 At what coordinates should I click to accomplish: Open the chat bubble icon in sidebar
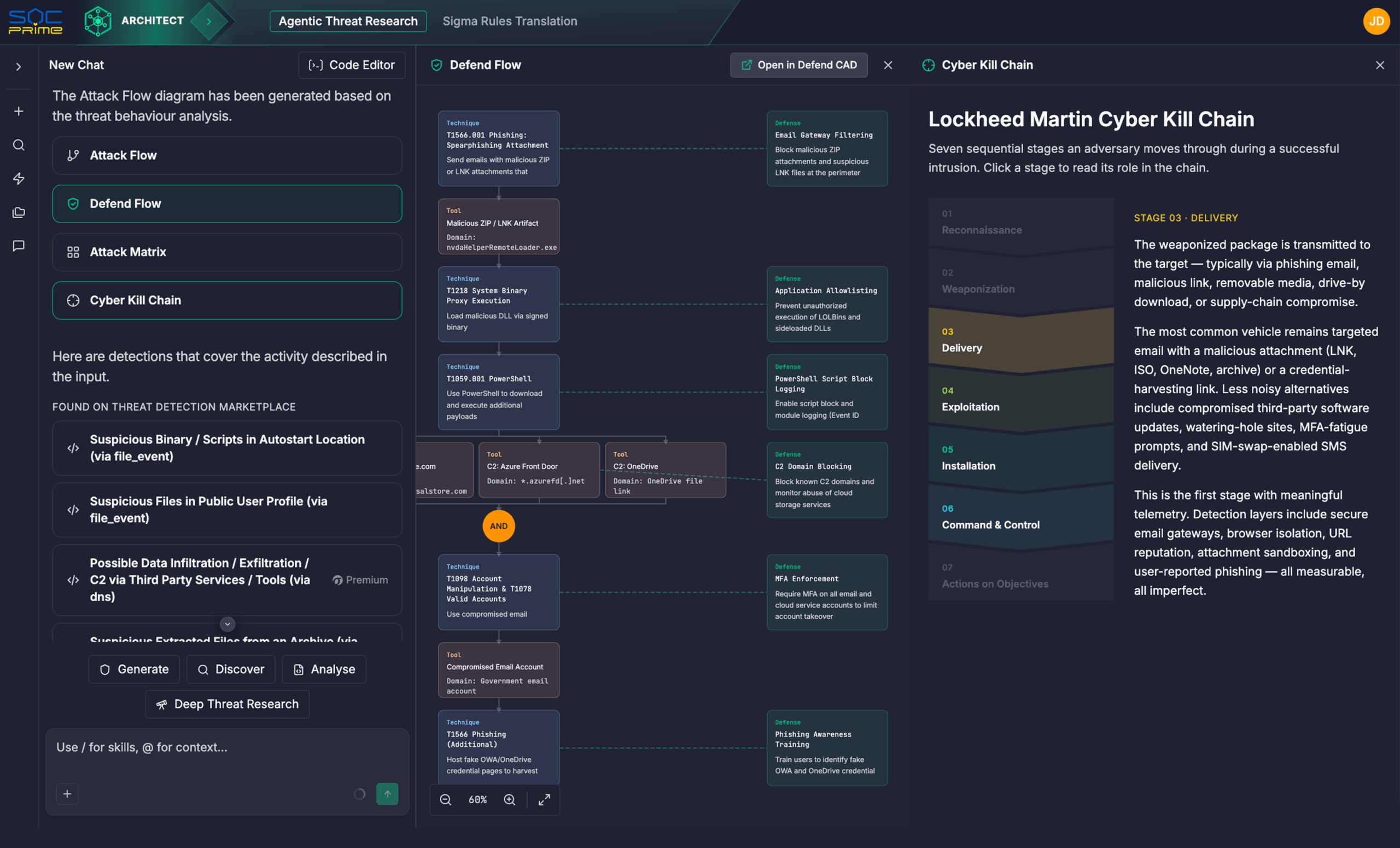pos(19,246)
